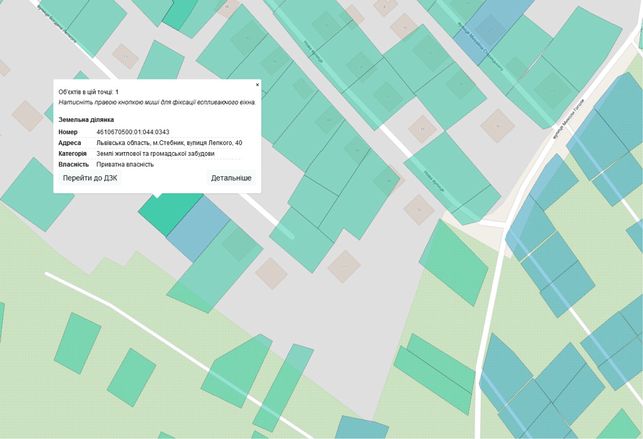Click the green parcel left of the popup pointer
This screenshot has height=439, width=643.
coord(36,196)
